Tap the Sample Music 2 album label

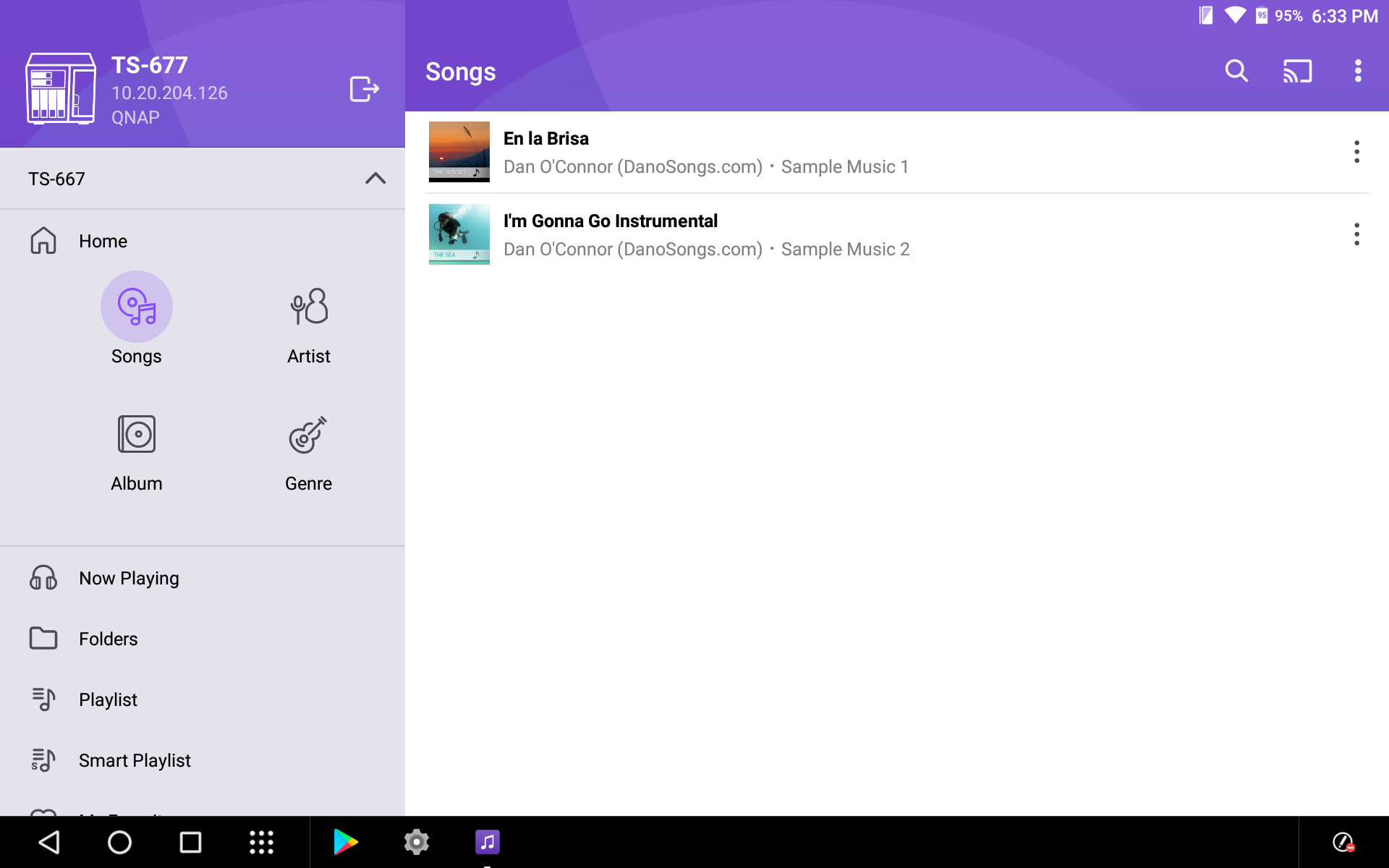tap(846, 250)
